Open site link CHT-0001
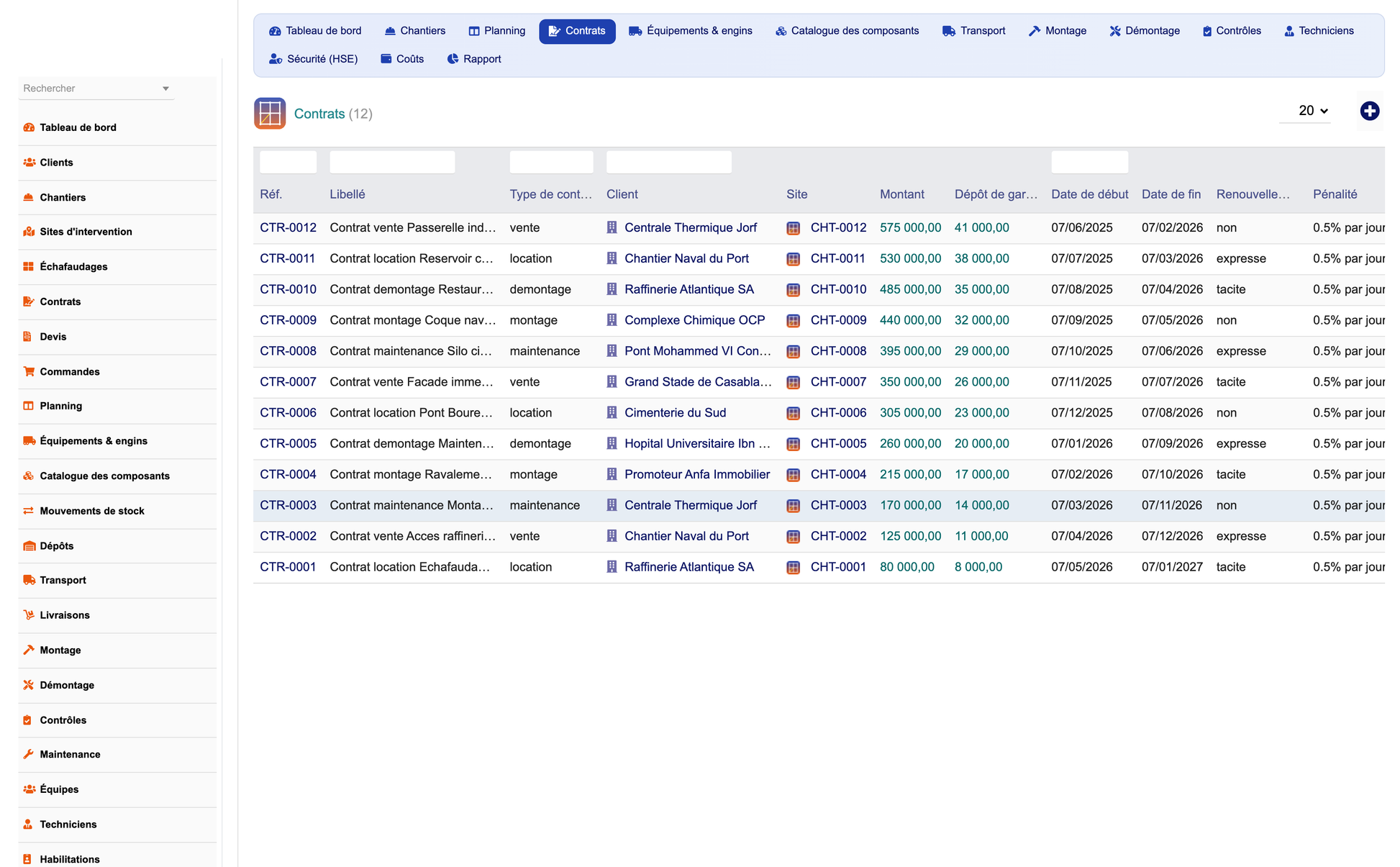The height and width of the screenshot is (867, 1400). (x=838, y=567)
